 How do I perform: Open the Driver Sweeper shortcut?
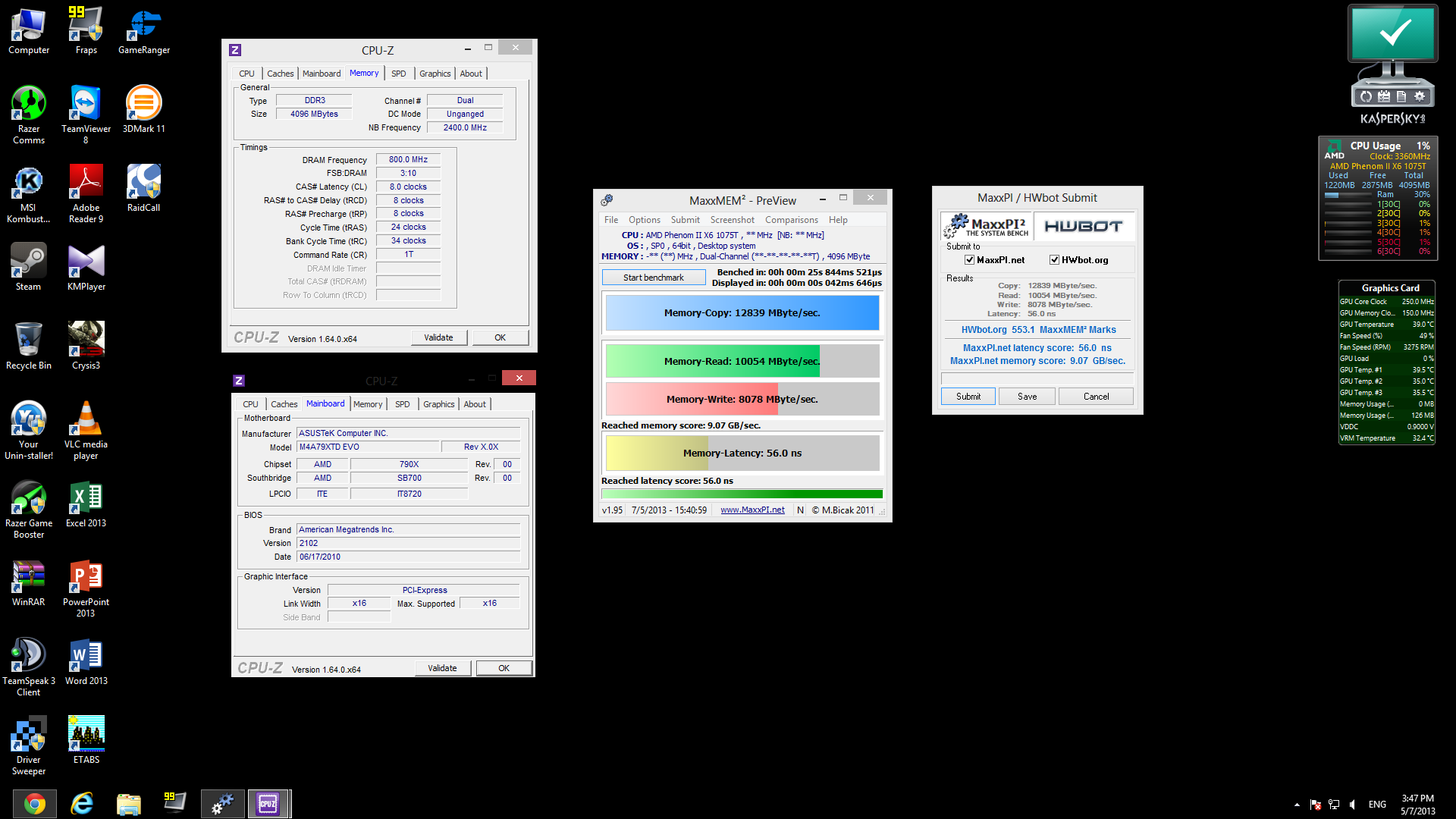29,746
